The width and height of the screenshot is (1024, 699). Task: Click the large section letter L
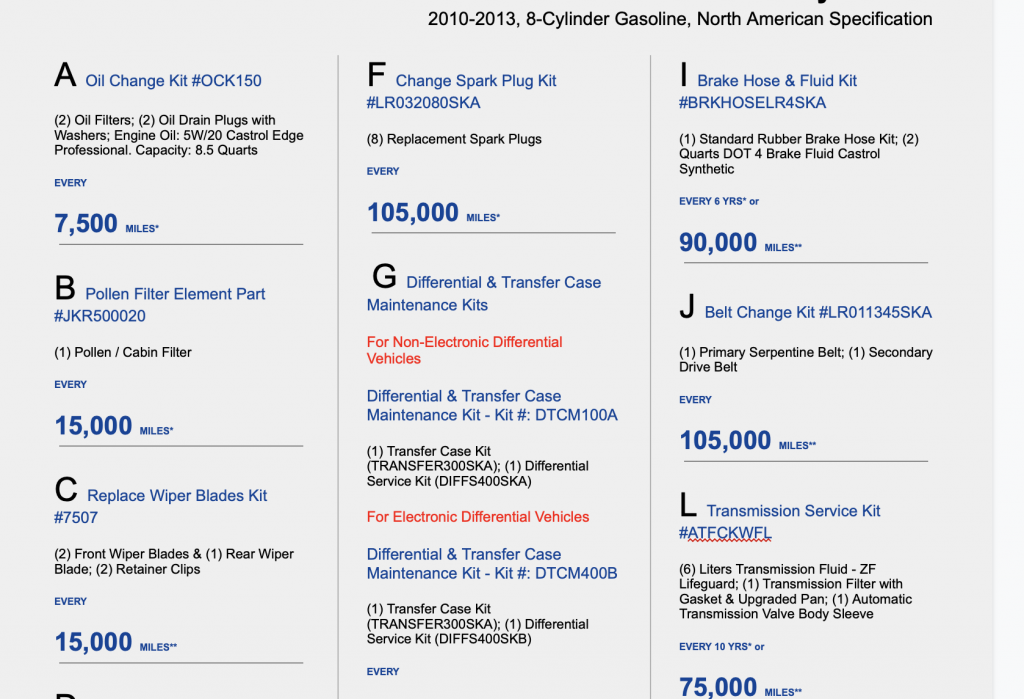[688, 505]
